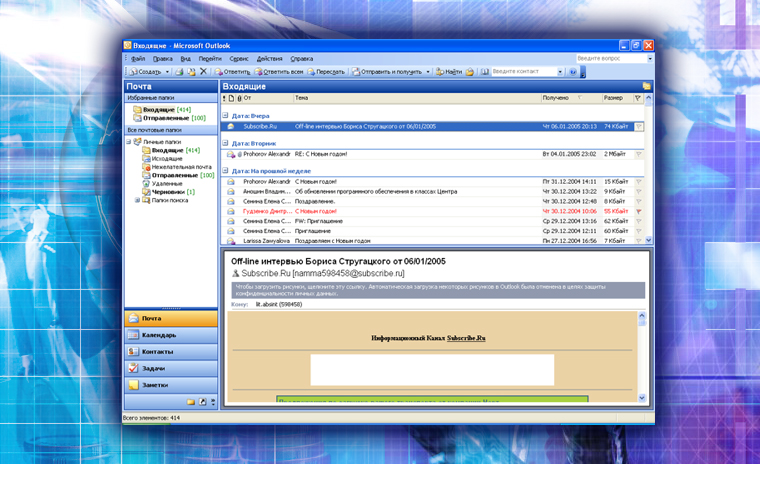Select the Нежелательная почта folder
760x480 pixels.
tap(177, 167)
